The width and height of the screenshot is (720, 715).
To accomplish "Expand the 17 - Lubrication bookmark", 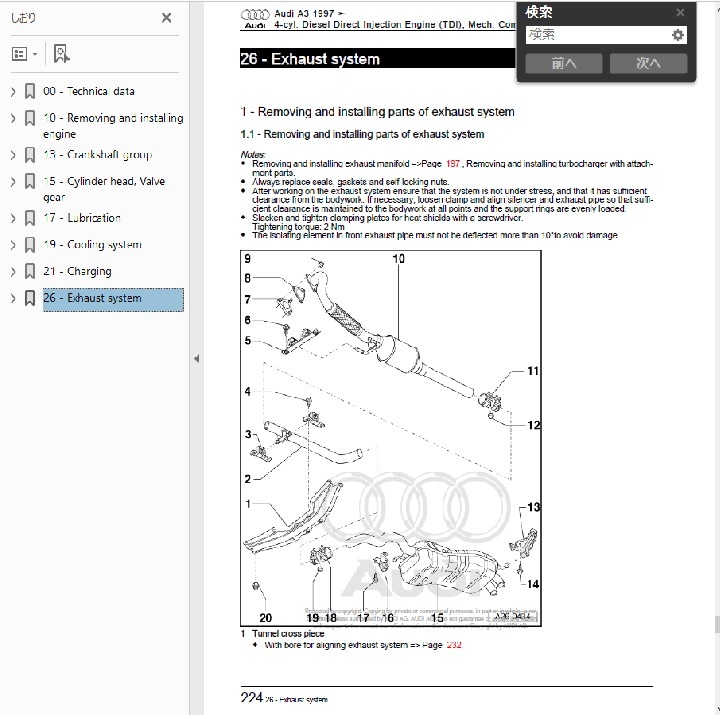I will tap(13, 218).
